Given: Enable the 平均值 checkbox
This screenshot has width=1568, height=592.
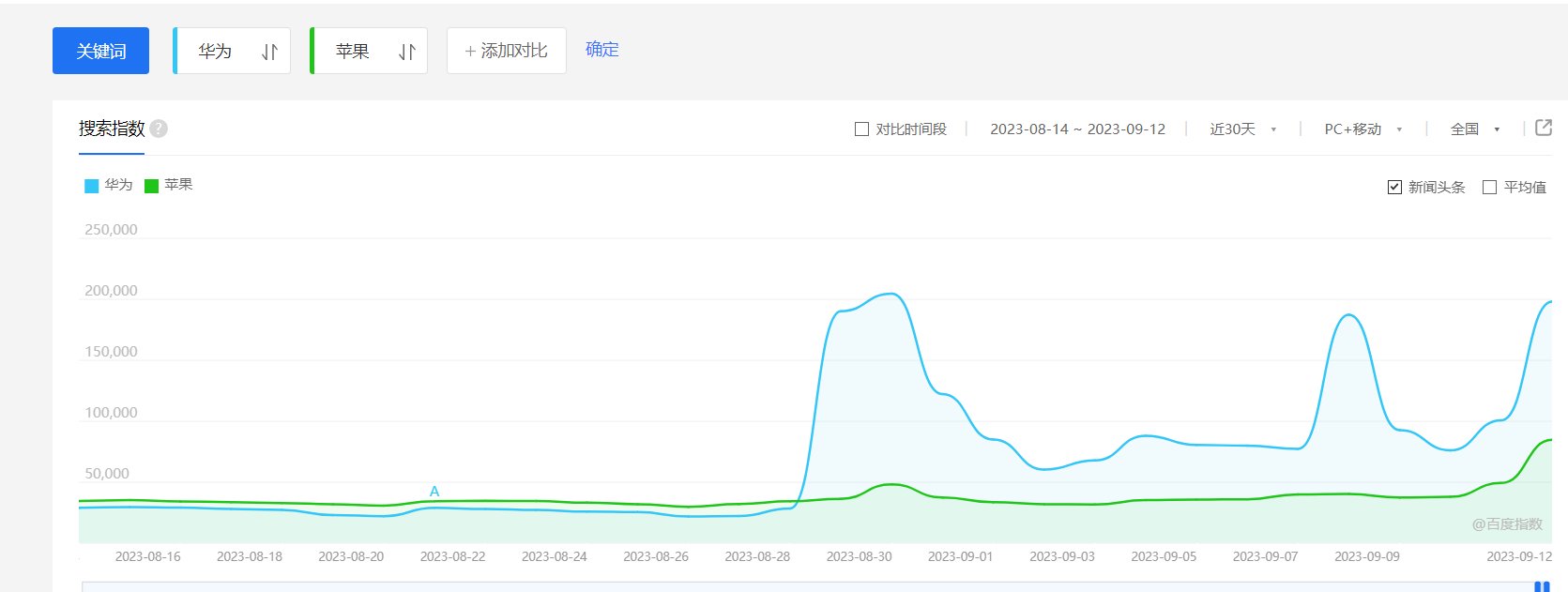Looking at the screenshot, I should click(x=1489, y=188).
